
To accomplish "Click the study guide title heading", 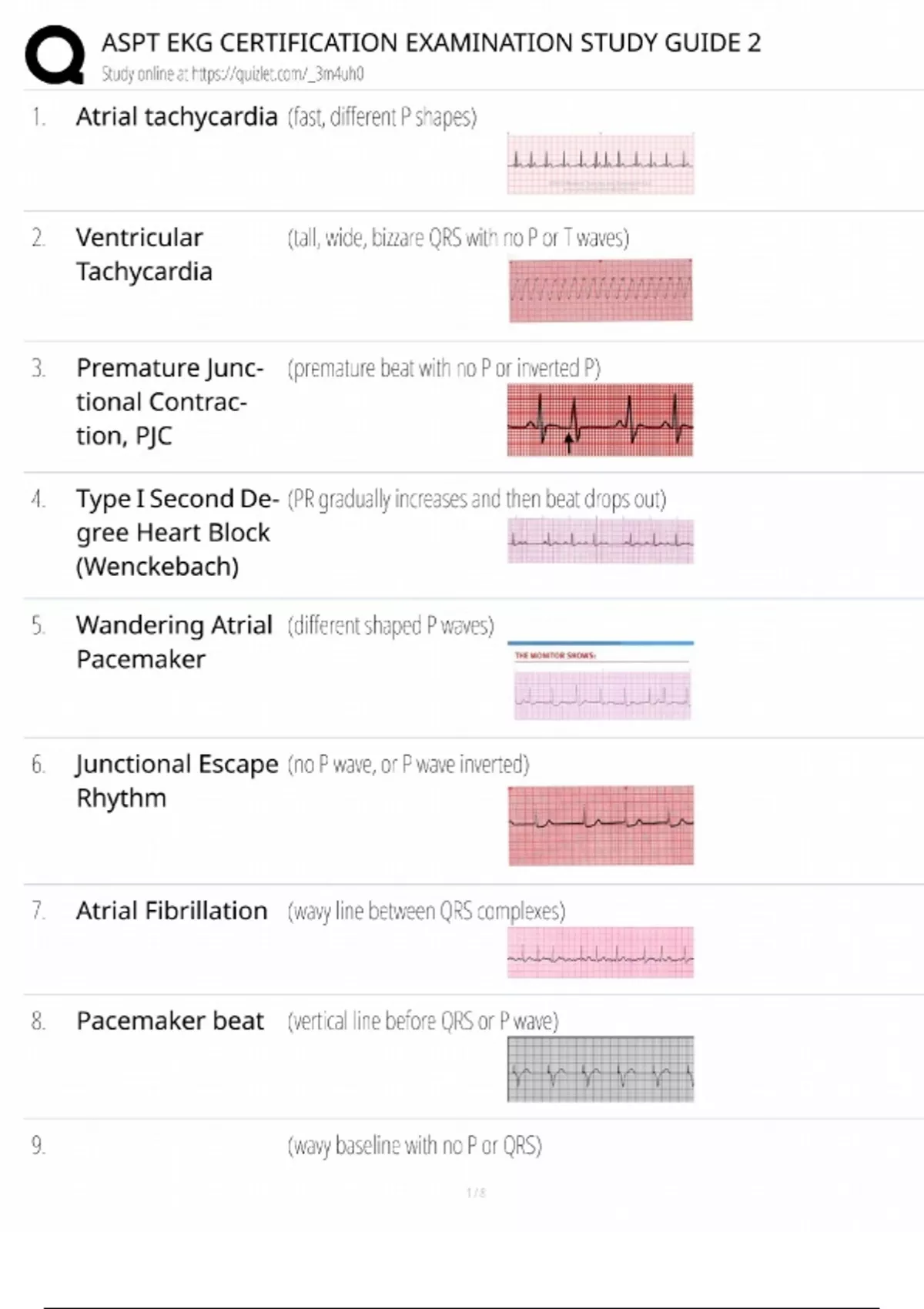I will [430, 42].
